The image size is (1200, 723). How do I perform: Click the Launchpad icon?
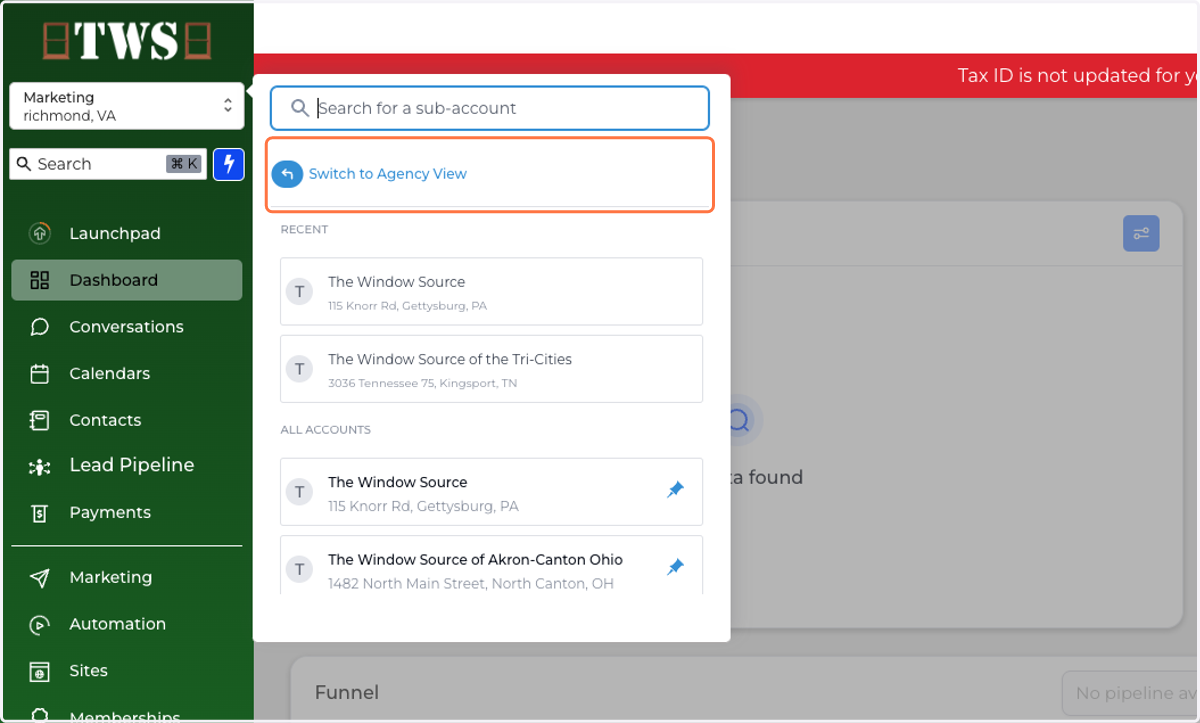point(40,233)
